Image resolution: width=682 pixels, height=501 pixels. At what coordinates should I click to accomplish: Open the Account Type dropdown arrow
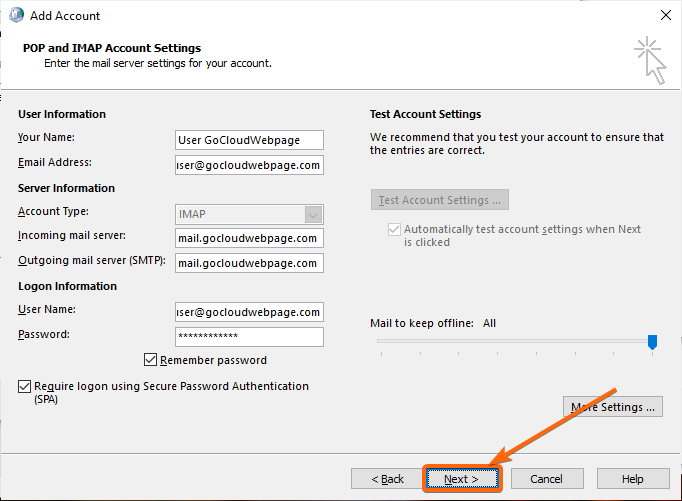pyautogui.click(x=313, y=214)
